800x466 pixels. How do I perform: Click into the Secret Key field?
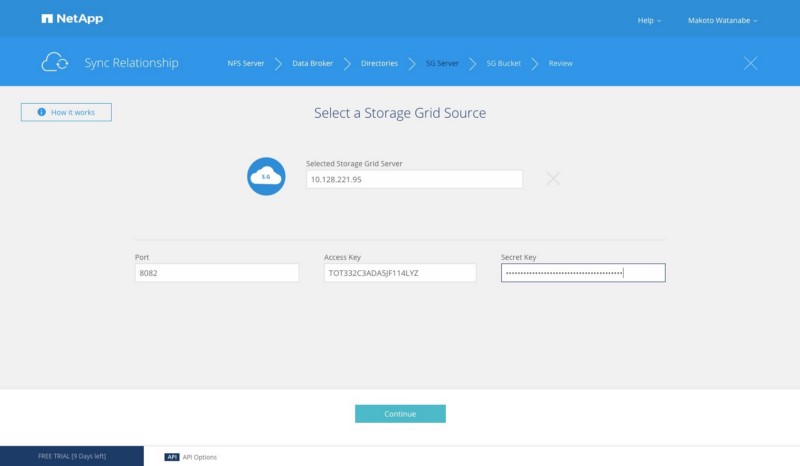583,273
